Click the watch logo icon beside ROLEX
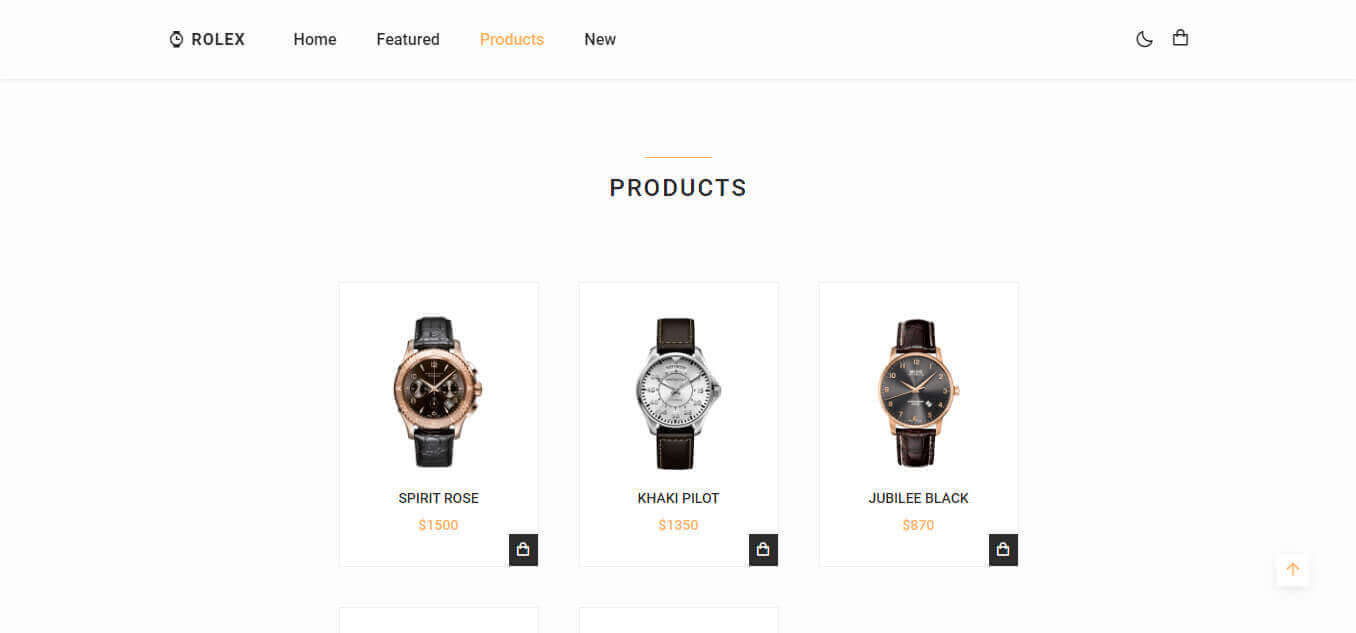1356x633 pixels. click(176, 39)
